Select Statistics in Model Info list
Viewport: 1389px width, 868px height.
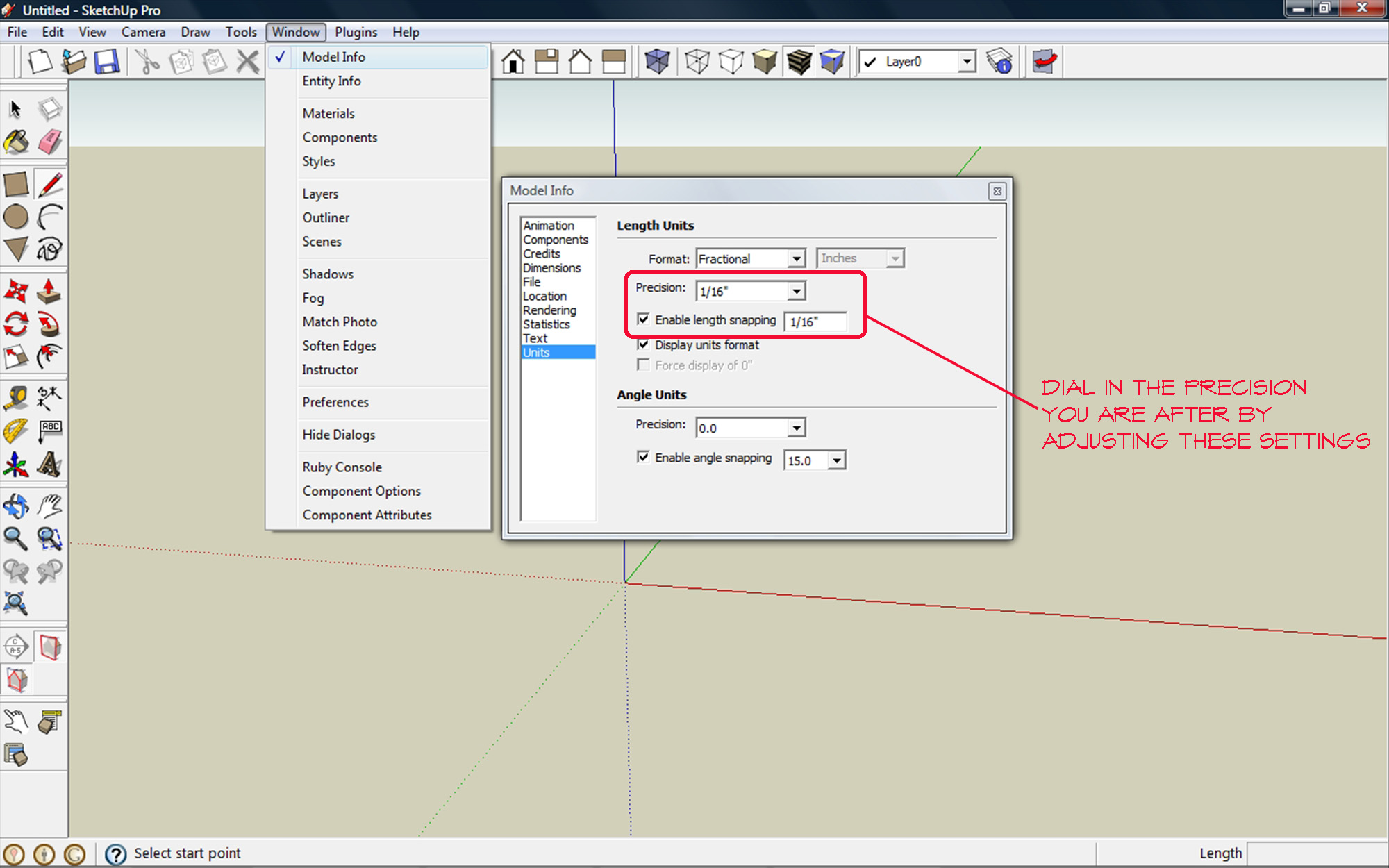pyautogui.click(x=558, y=324)
